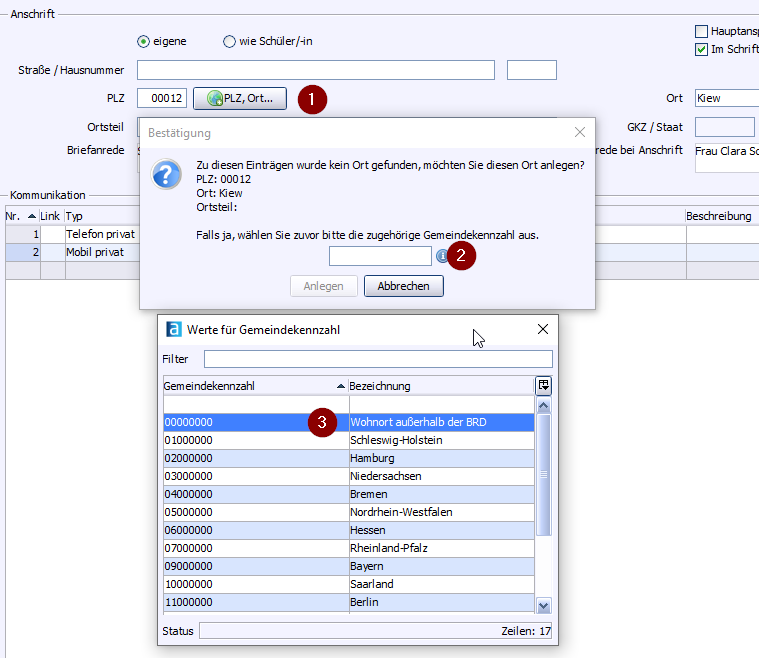Click the info icon beside Gemeindekennzahl field
This screenshot has height=658, width=759.
coord(442,256)
